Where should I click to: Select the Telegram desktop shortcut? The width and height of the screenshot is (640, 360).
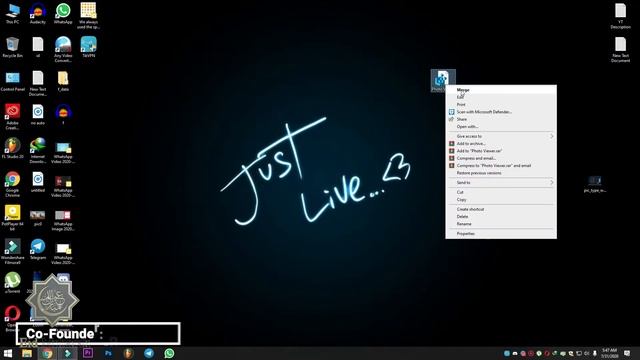(x=38, y=250)
